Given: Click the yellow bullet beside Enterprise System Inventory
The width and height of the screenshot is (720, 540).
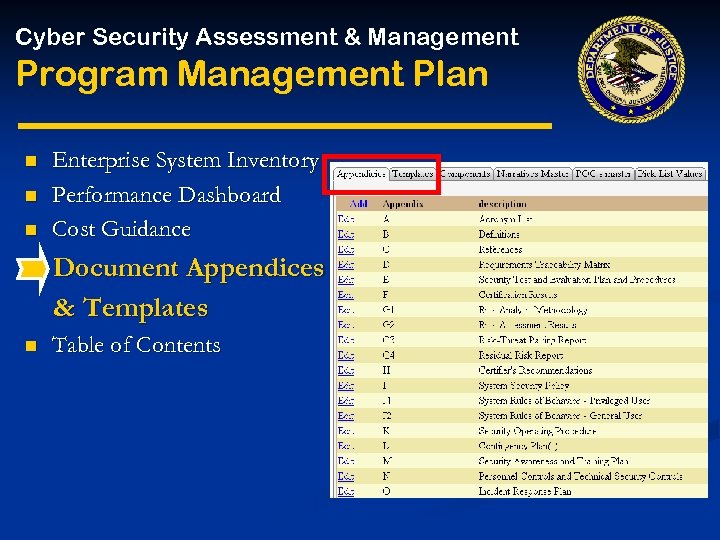Looking at the screenshot, I should click(31, 161).
